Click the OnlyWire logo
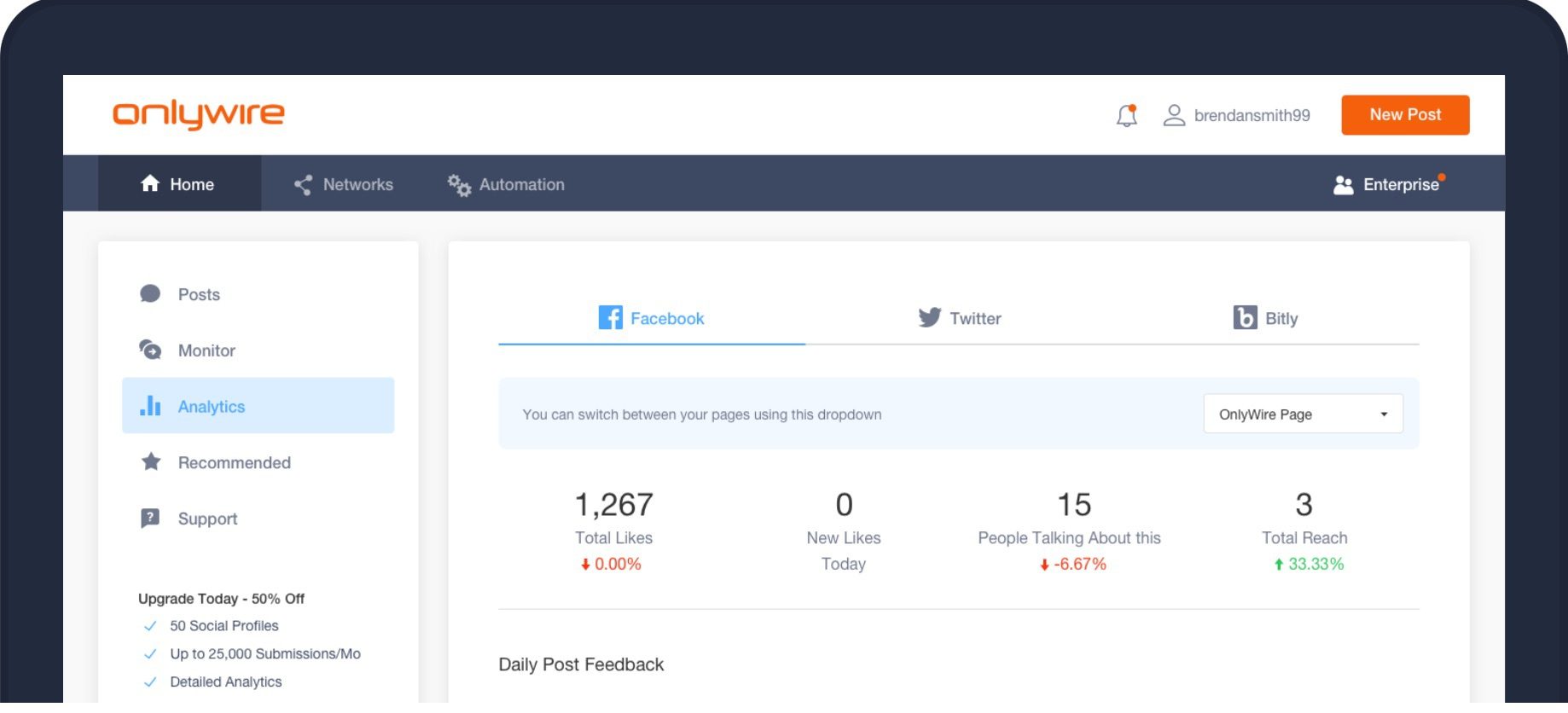 pyautogui.click(x=199, y=114)
